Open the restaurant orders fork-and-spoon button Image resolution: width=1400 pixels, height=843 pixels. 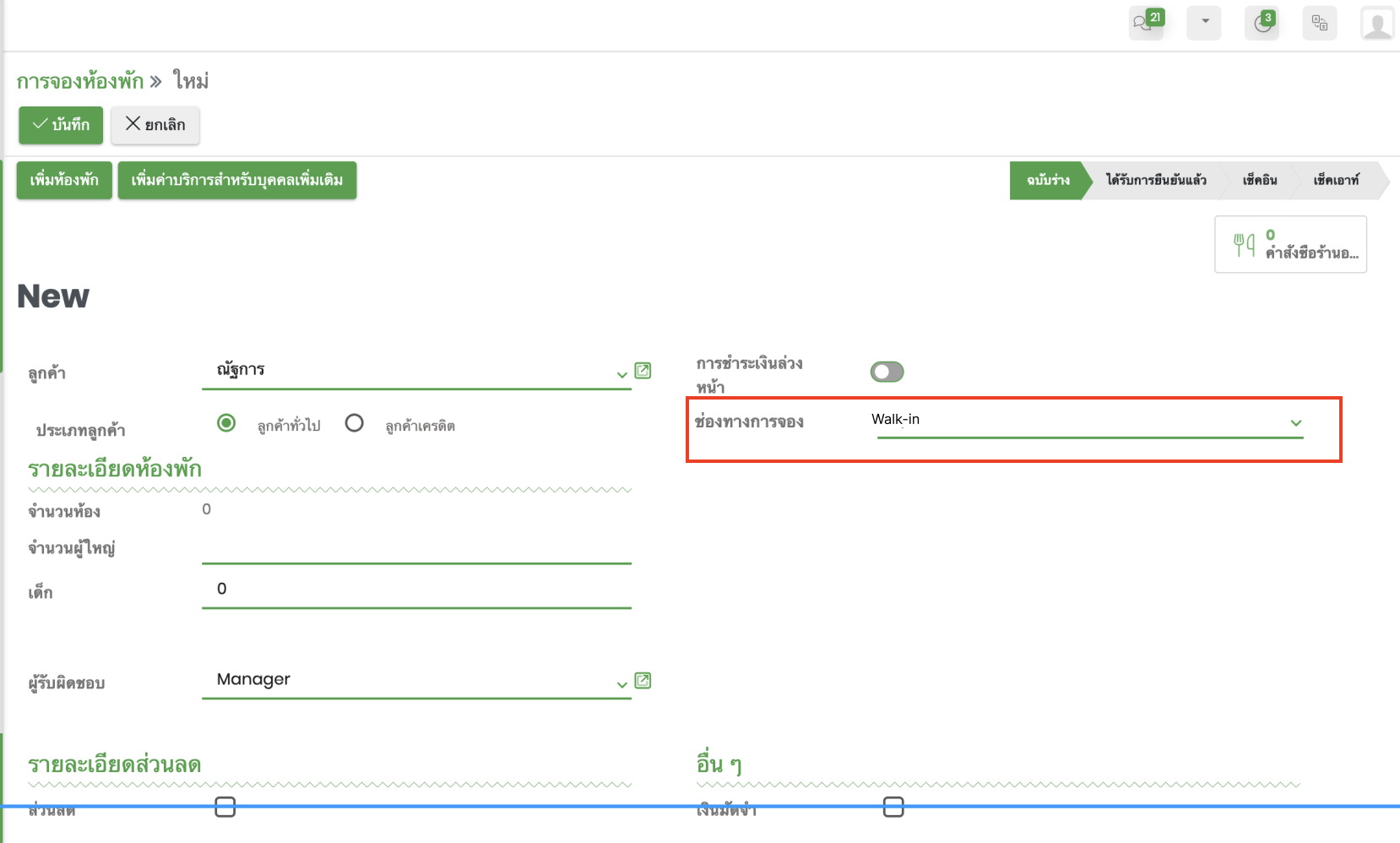tap(1290, 245)
